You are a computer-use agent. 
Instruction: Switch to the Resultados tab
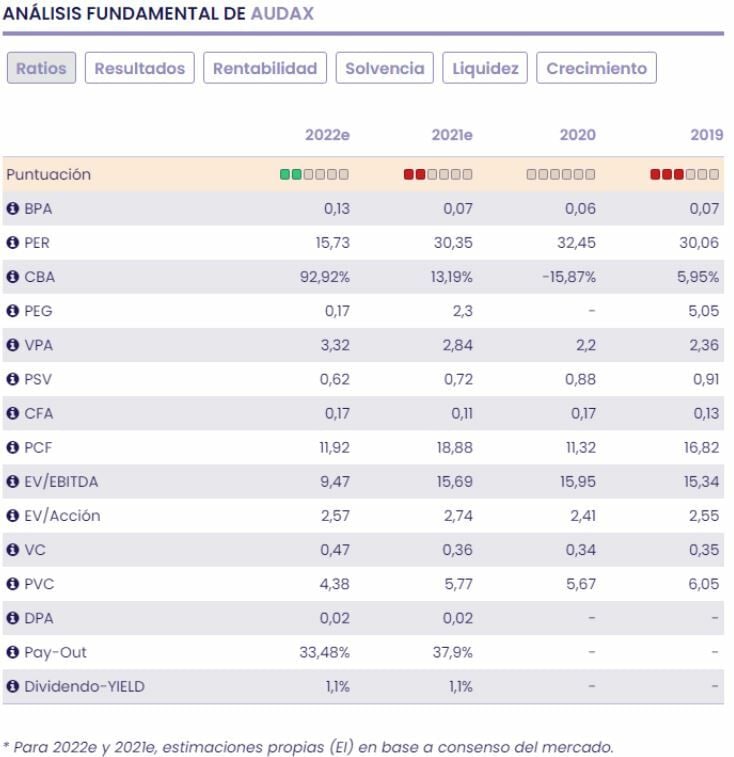pyautogui.click(x=140, y=69)
